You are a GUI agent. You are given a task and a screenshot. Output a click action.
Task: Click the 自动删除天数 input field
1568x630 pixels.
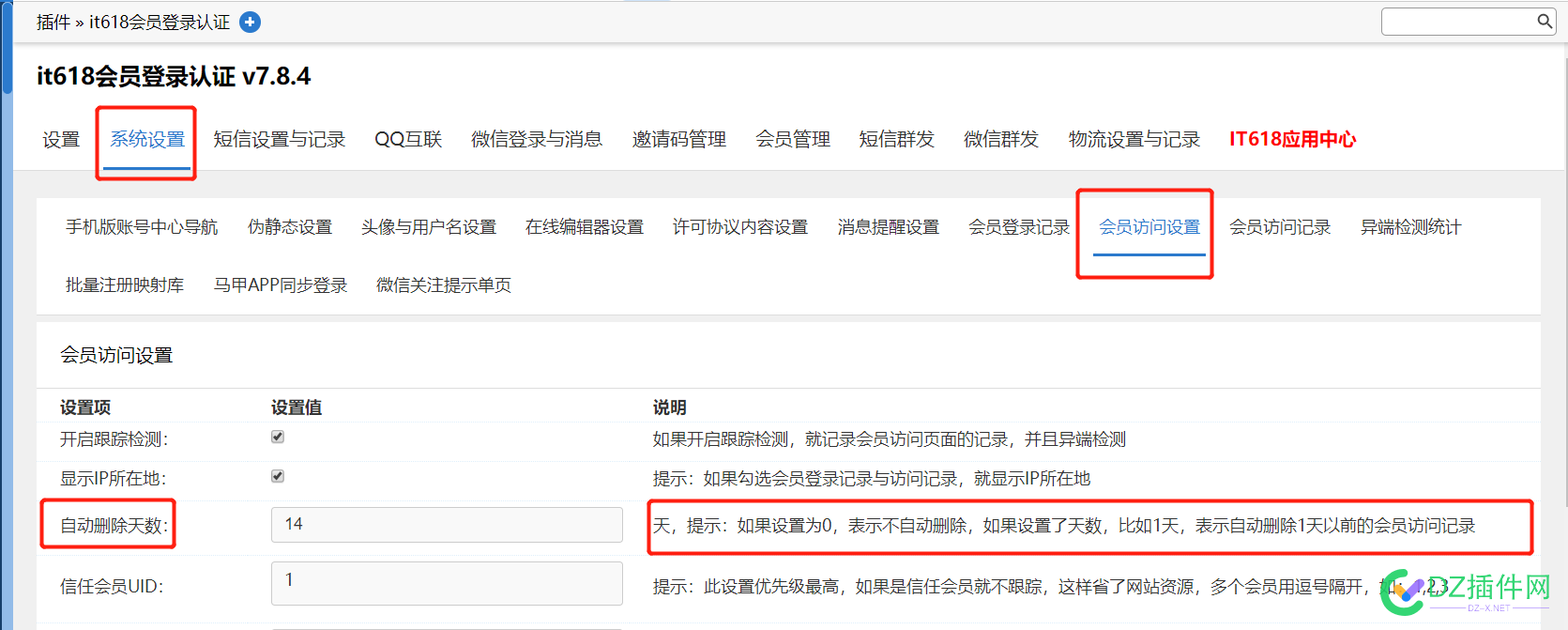point(447,525)
